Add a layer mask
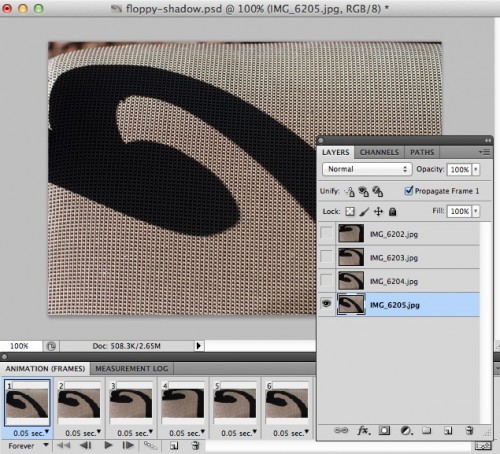Screen dimensions: 500x454 (384, 431)
